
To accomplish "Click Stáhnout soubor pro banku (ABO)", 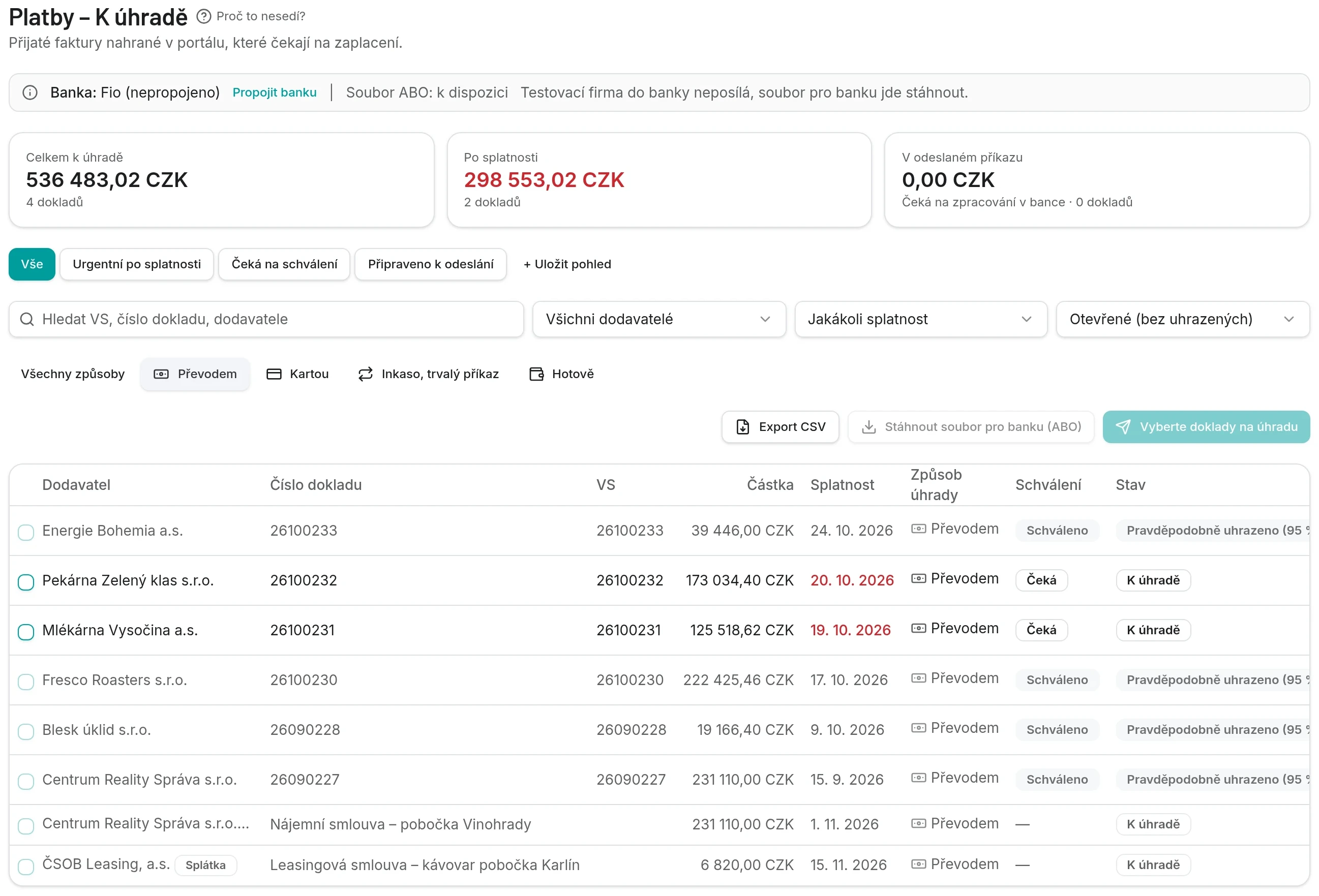I will 971,427.
